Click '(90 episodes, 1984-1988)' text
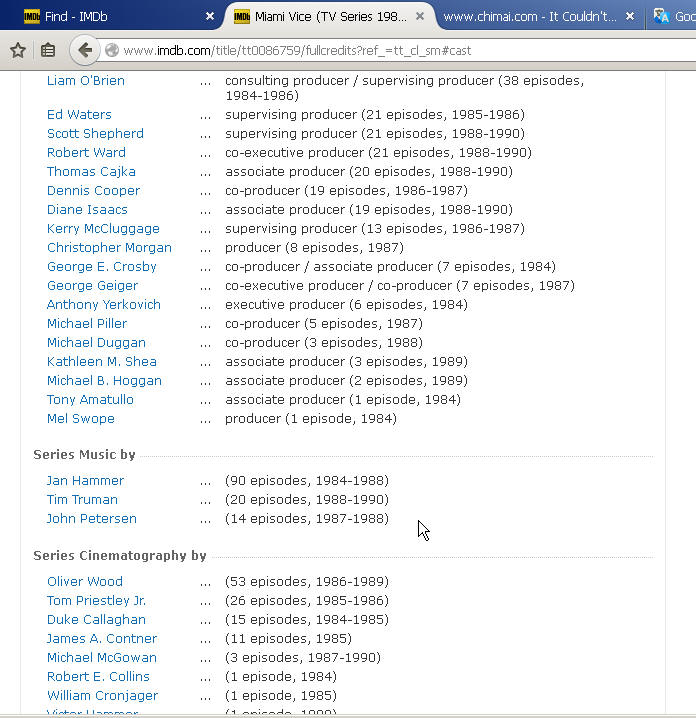696x718 pixels. tap(307, 481)
